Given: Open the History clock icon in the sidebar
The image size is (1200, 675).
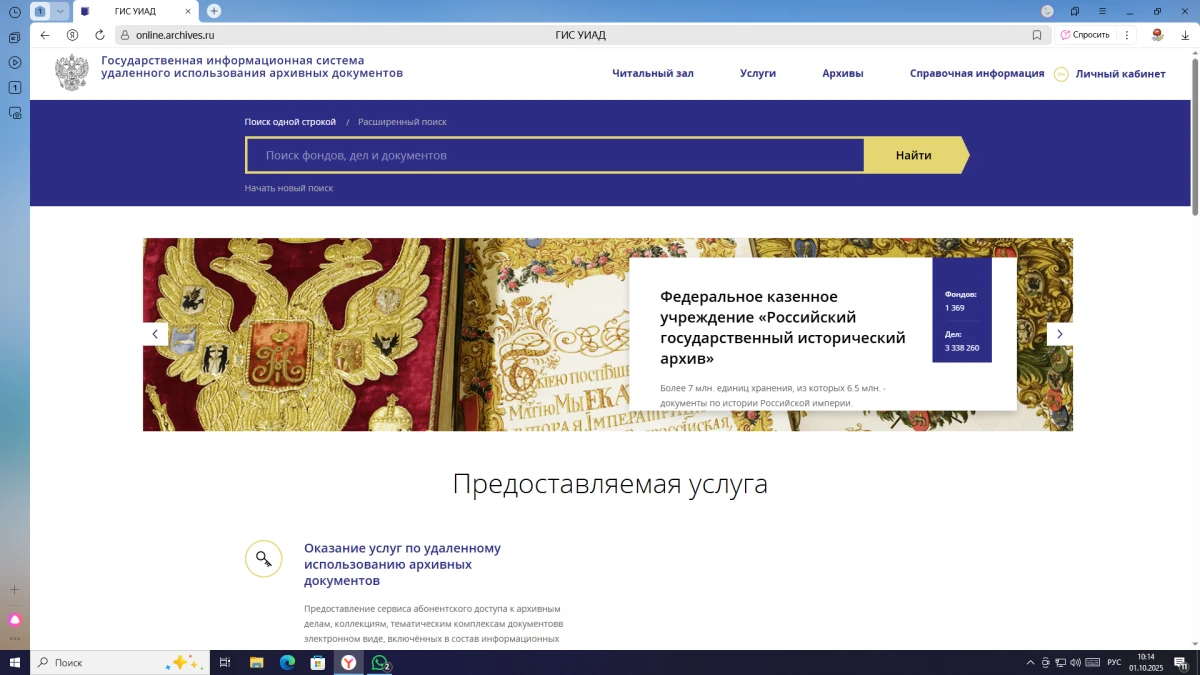Looking at the screenshot, I should [x=15, y=12].
